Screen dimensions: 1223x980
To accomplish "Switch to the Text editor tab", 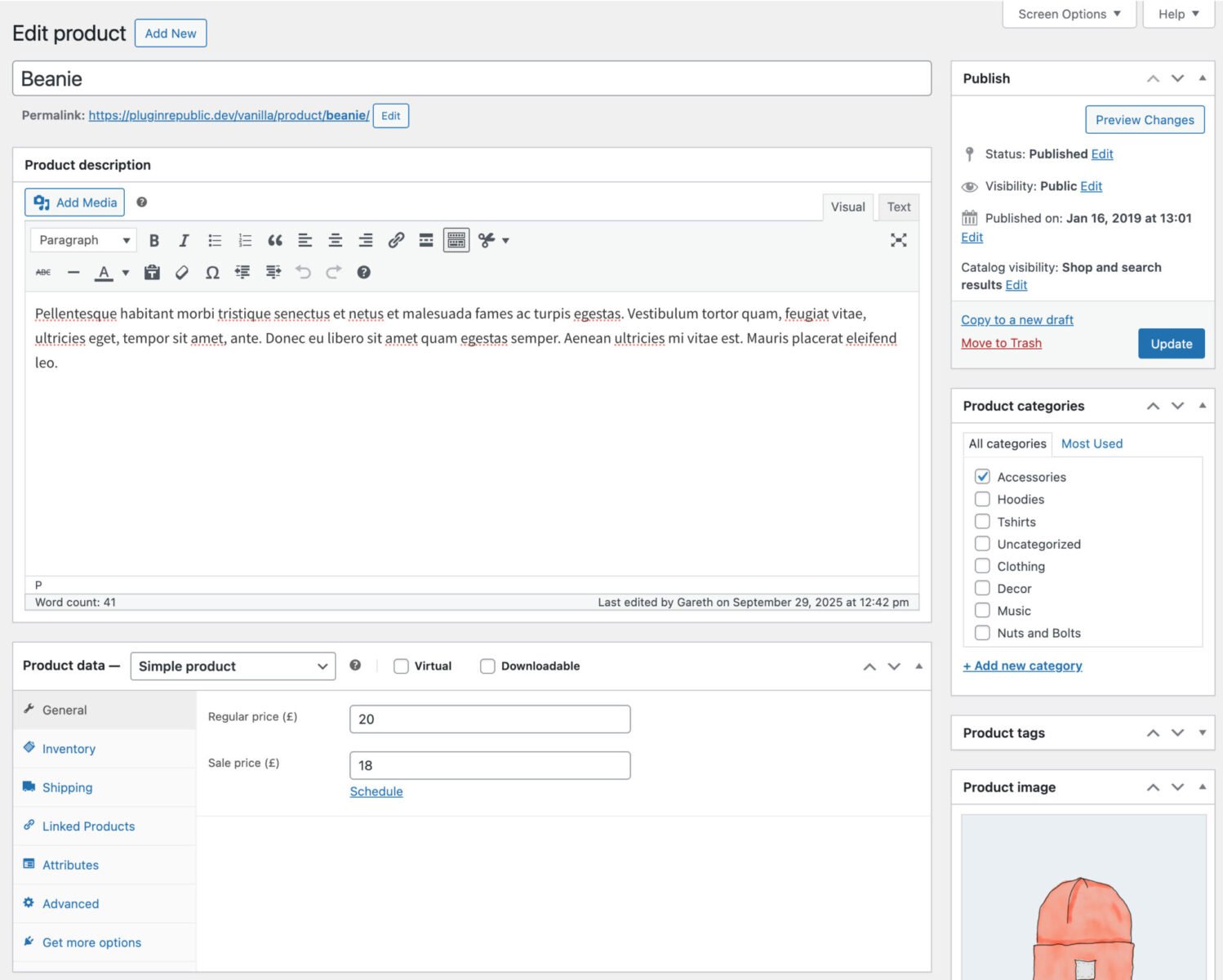I will (898, 207).
